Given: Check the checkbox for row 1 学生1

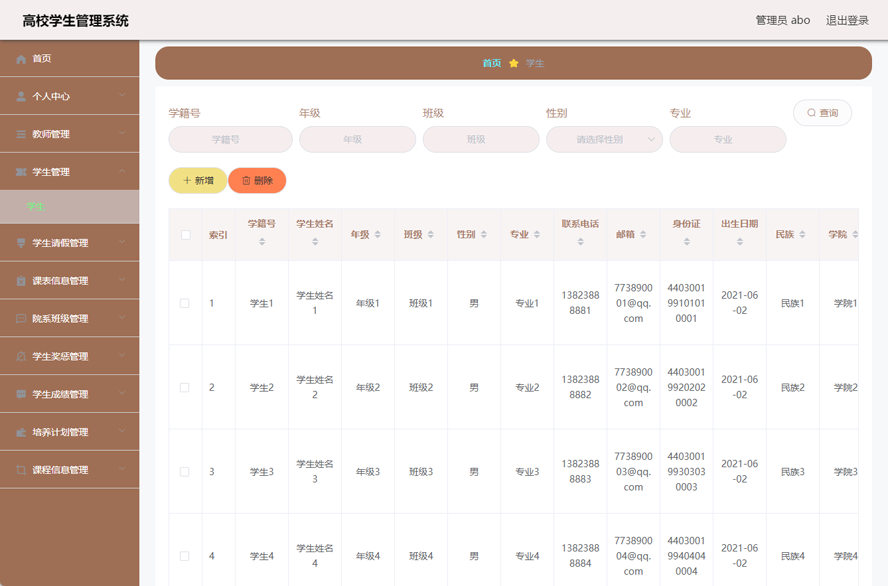Looking at the screenshot, I should (x=185, y=303).
